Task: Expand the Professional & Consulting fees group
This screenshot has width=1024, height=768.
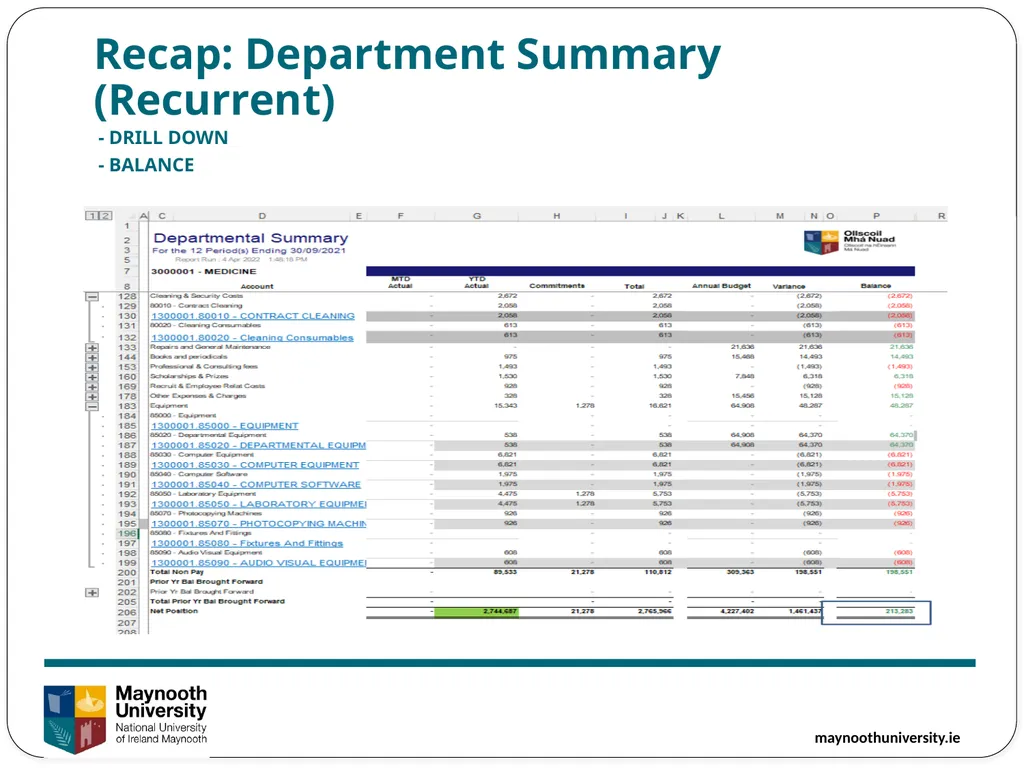Action: [92, 368]
